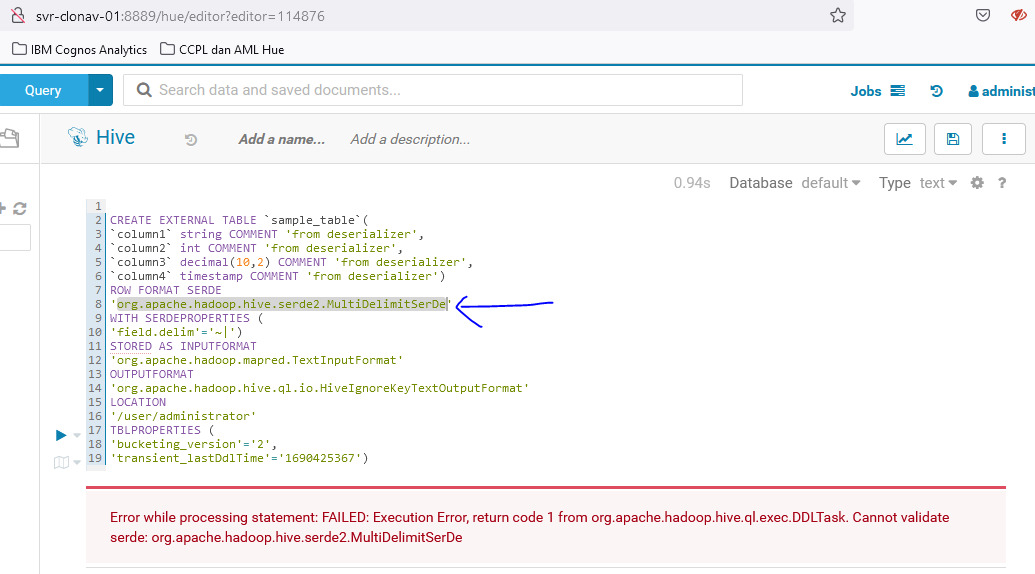Screen dimensions: 1035x574
Task: Save the query using the floppy disk icon
Action: (x=952, y=139)
